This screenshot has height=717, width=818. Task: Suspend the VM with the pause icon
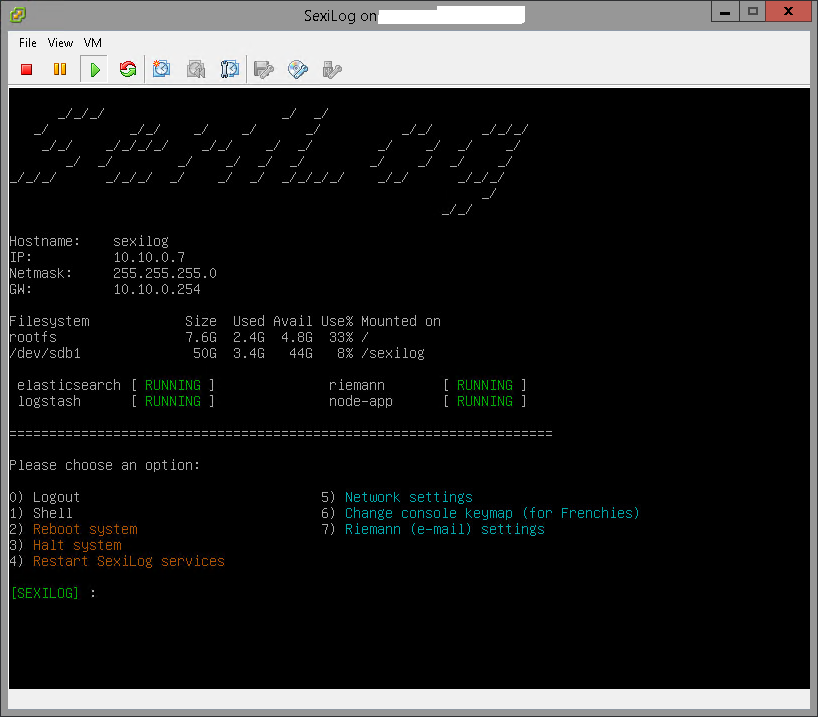tap(60, 69)
